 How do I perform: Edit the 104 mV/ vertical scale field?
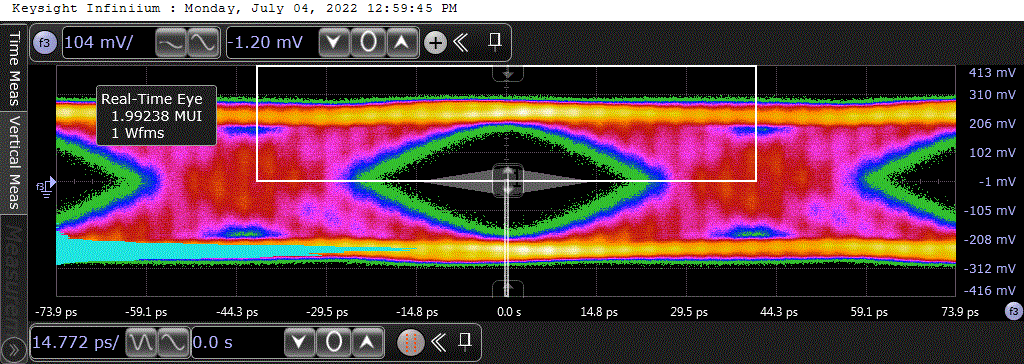pos(108,44)
